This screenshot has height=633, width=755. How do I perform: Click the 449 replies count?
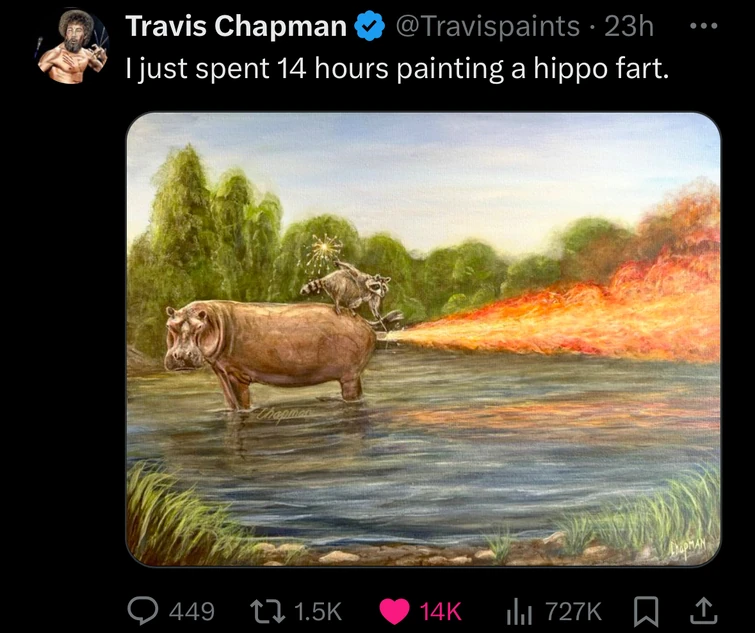[191, 610]
